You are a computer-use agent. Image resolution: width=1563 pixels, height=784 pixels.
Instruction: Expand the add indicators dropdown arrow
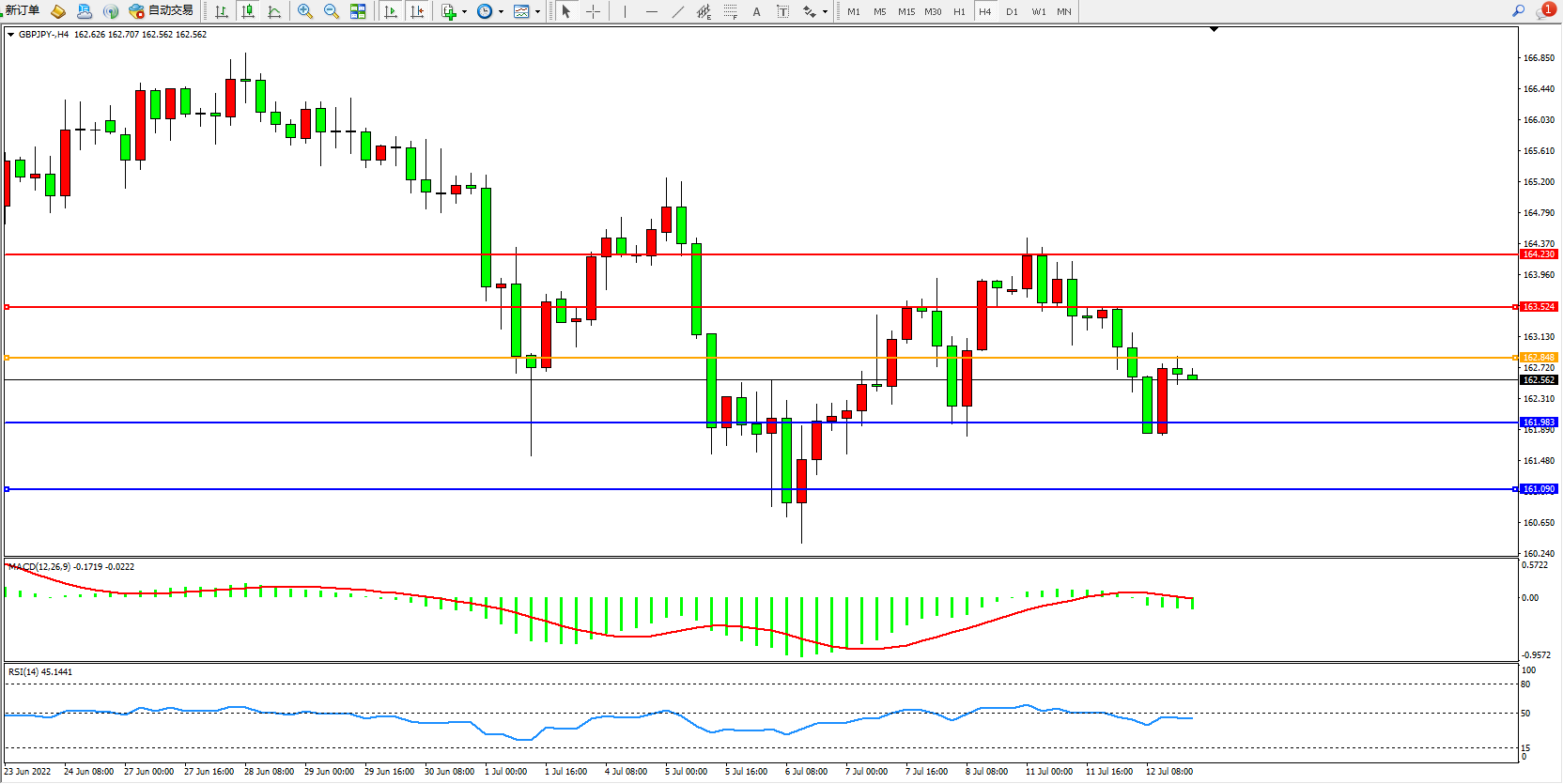pos(464,12)
